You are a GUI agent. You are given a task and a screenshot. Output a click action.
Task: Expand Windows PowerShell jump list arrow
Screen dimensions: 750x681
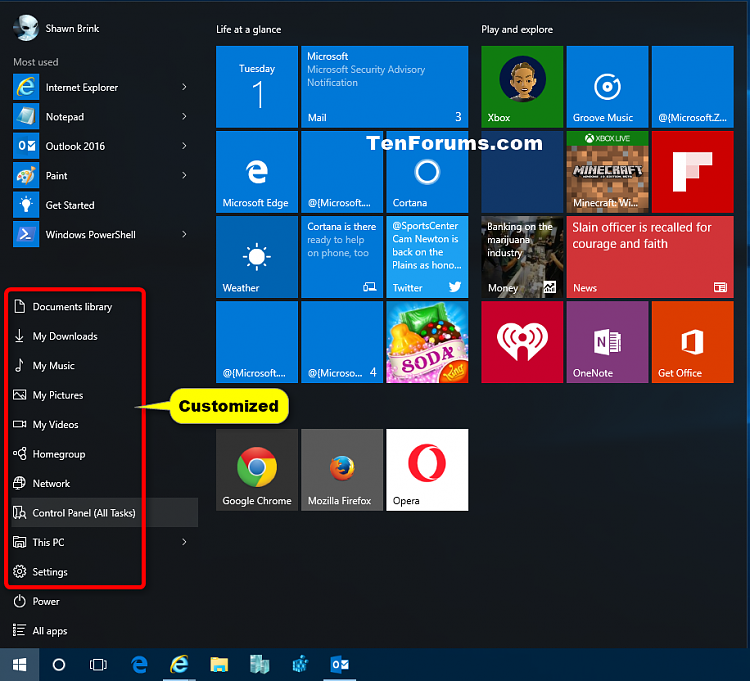(x=184, y=234)
